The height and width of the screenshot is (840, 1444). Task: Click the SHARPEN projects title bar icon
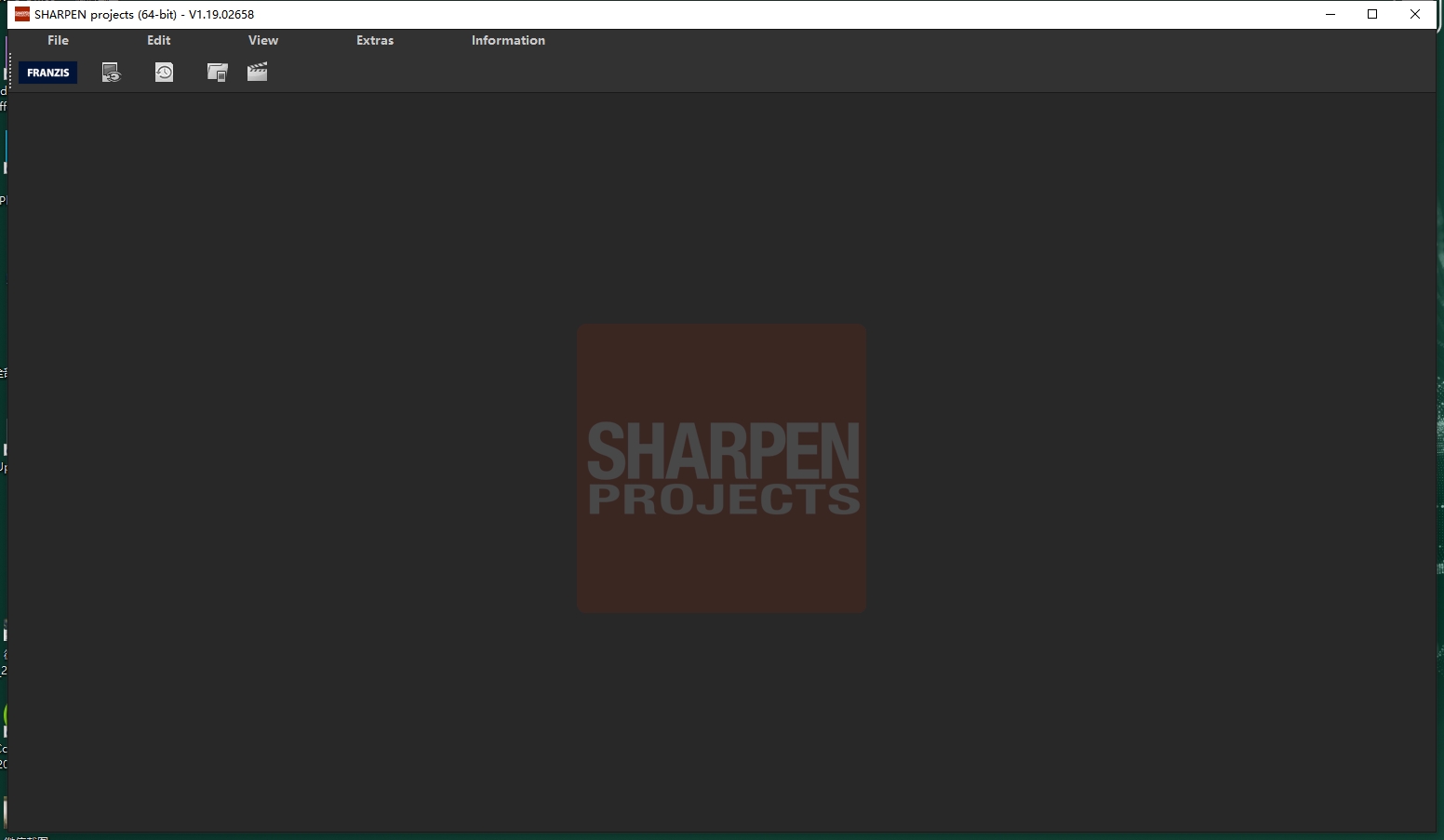point(22,14)
